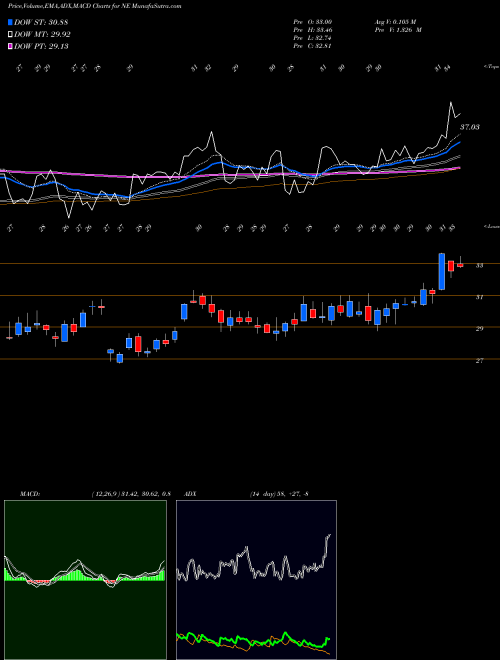Click the '<Lows' marker label
This screenshot has width=500, height=660.
click(x=491, y=226)
